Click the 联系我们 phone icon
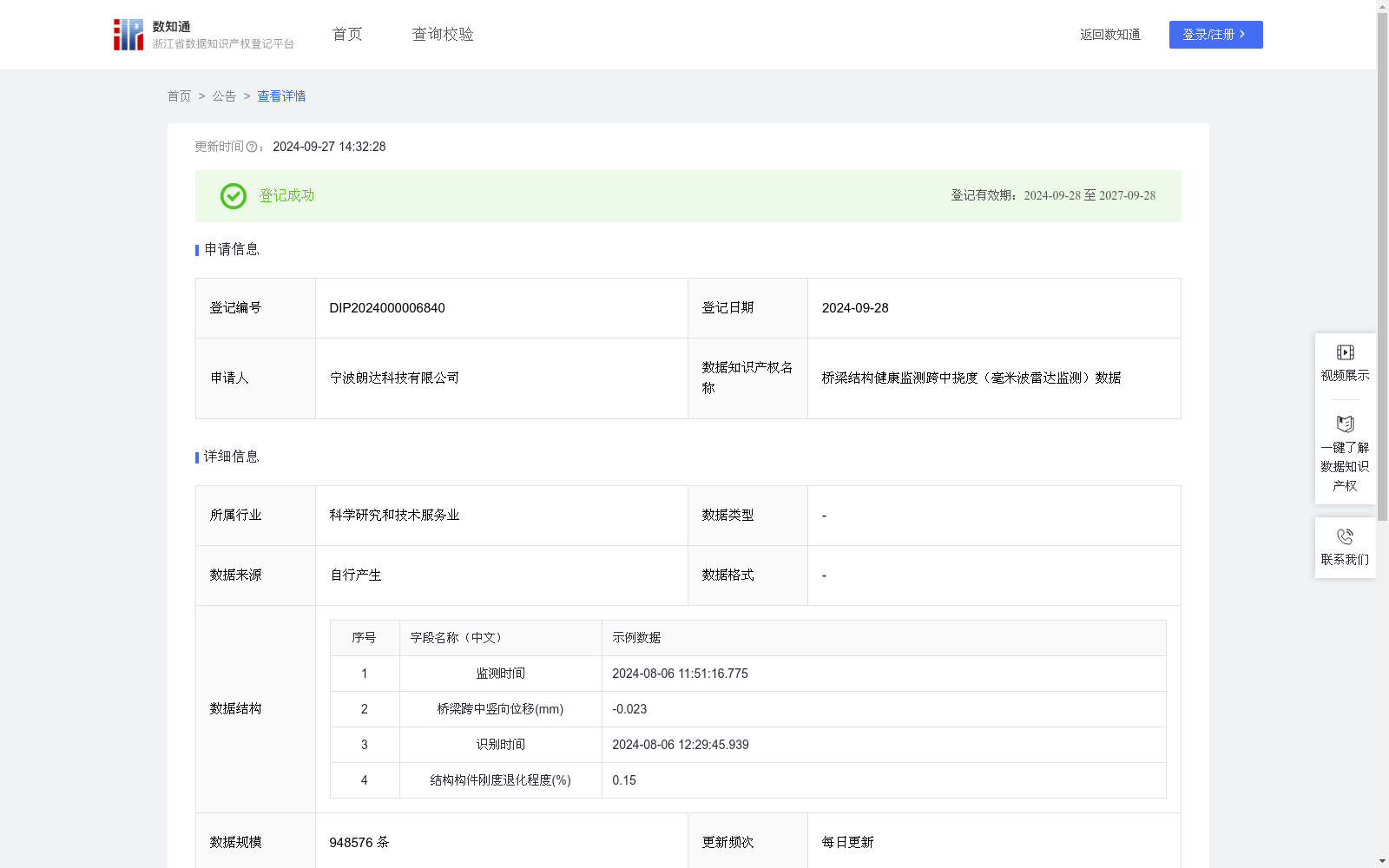This screenshot has height=868, width=1389. click(1345, 536)
